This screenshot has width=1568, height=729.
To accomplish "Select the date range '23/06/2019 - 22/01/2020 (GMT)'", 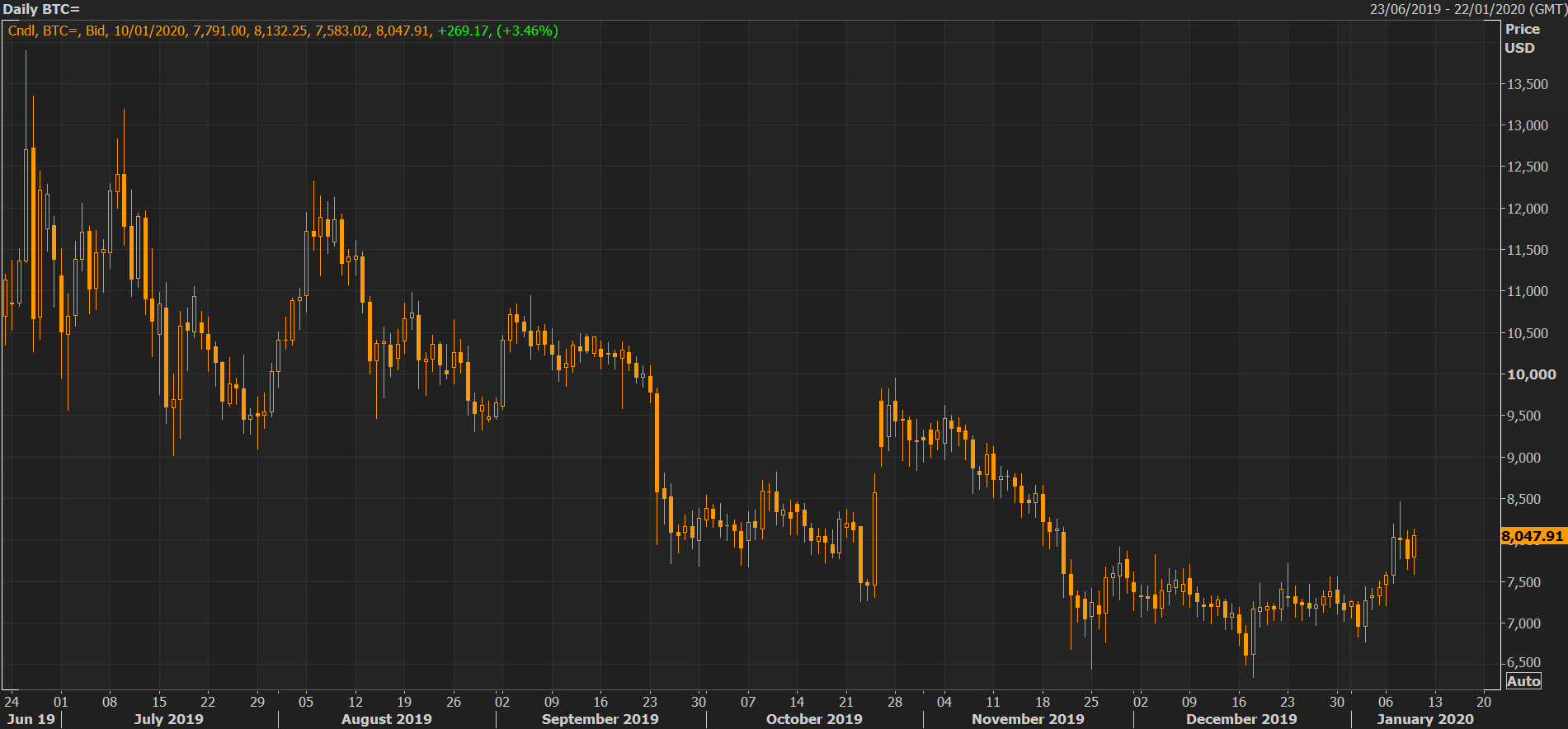I will point(1467,9).
